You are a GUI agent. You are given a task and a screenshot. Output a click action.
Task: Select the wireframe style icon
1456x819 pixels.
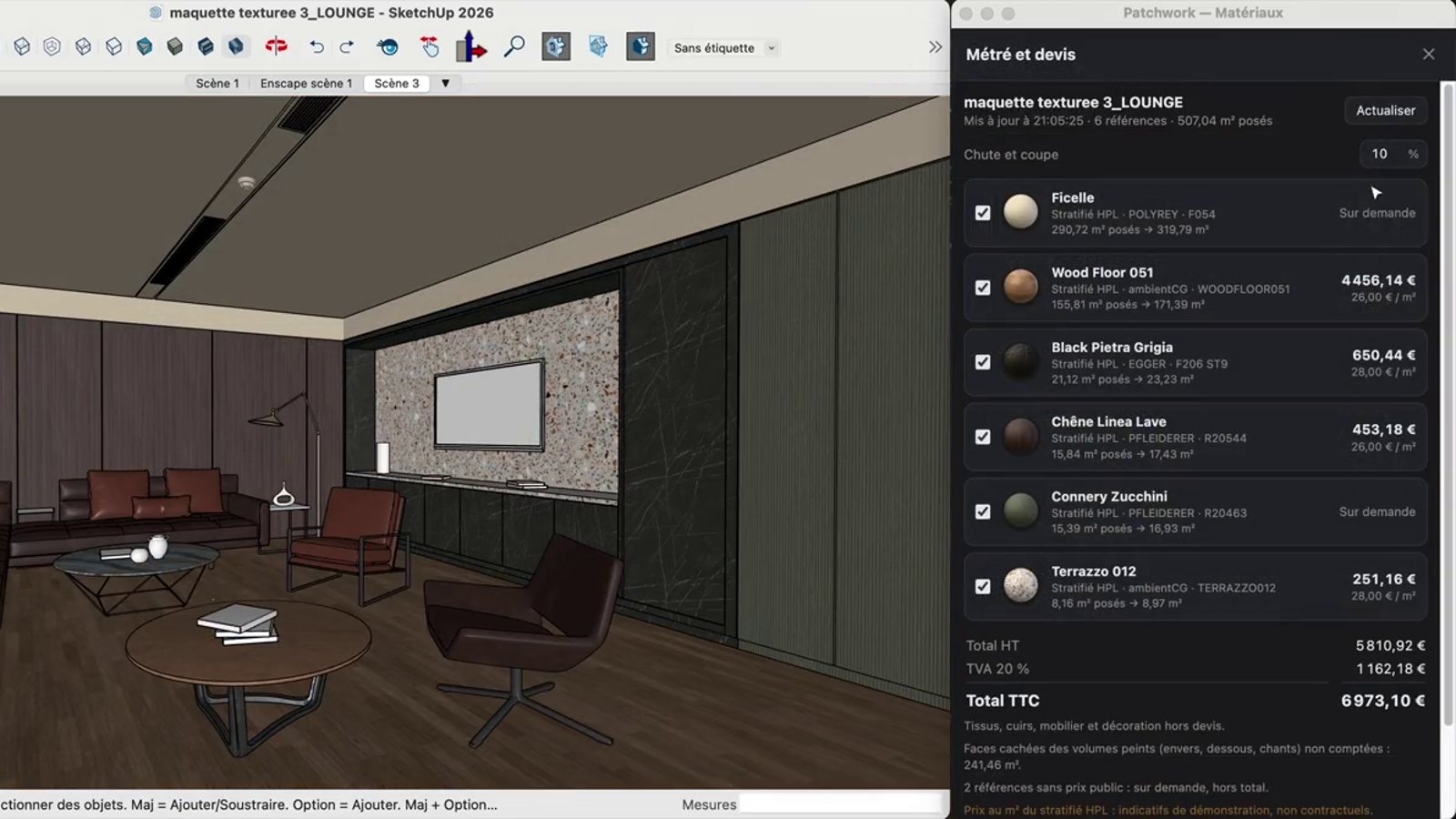pos(83,46)
